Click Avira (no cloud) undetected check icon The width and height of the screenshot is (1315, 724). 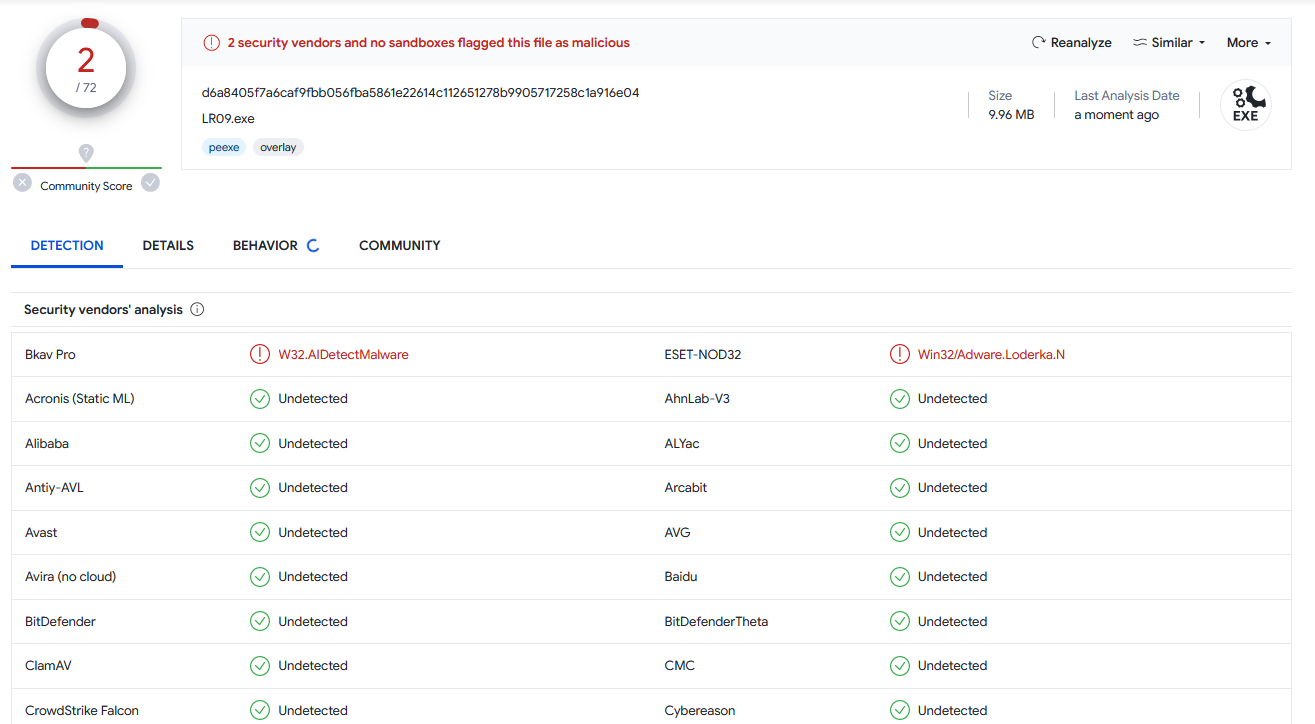(x=260, y=577)
